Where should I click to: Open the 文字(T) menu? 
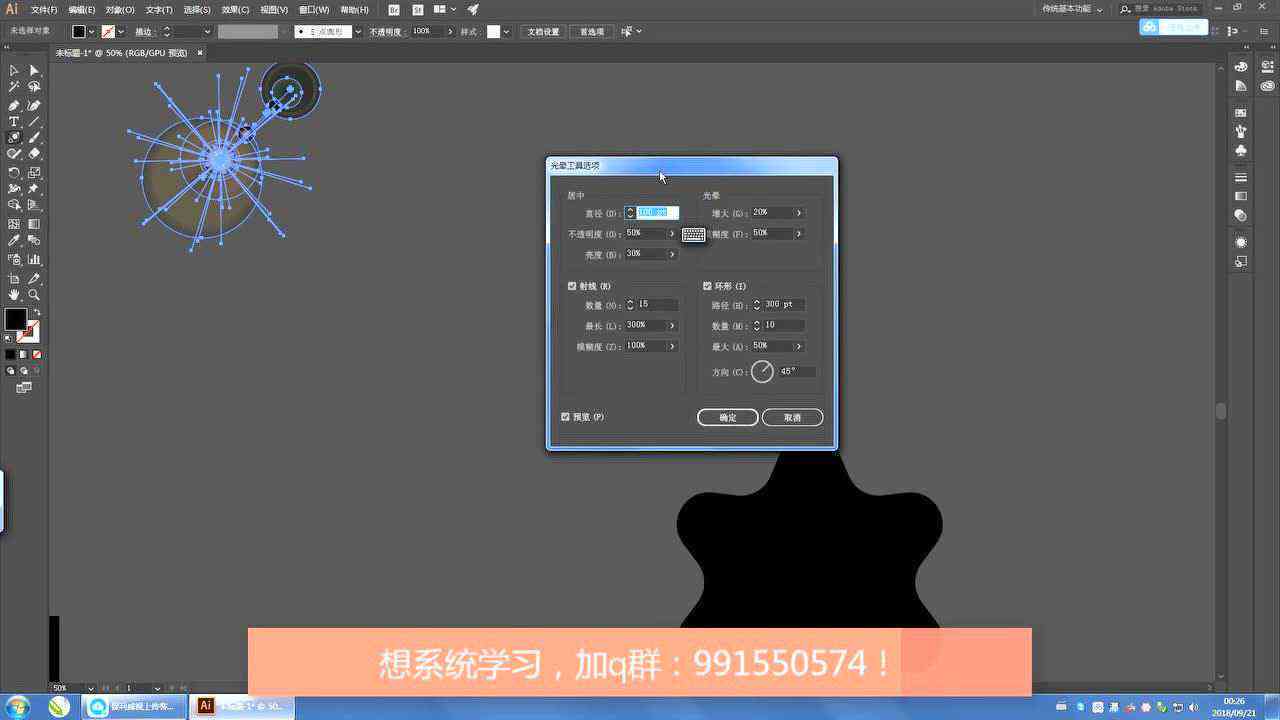click(x=159, y=9)
